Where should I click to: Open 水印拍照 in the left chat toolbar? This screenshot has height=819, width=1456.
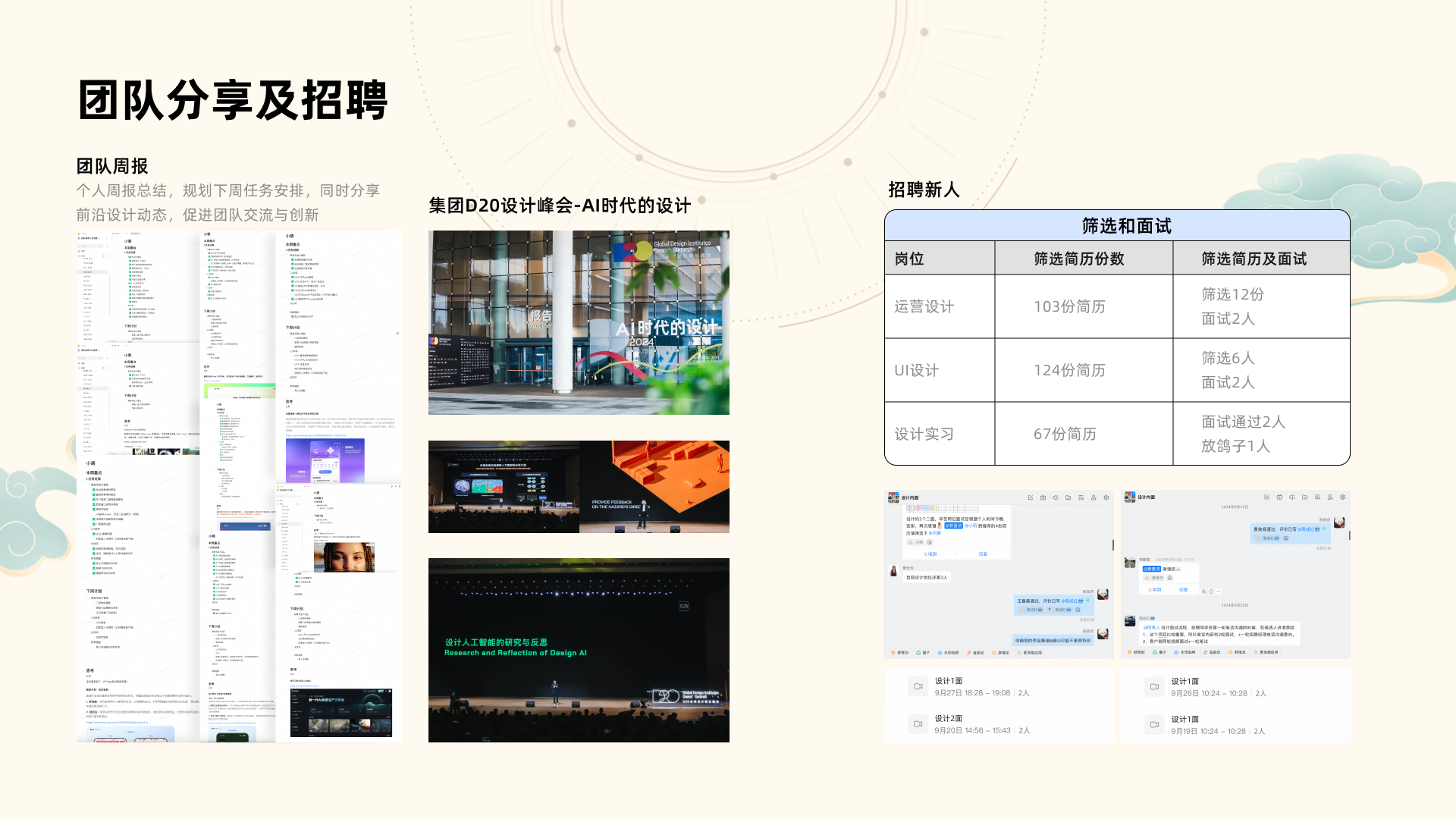pyautogui.click(x=948, y=653)
